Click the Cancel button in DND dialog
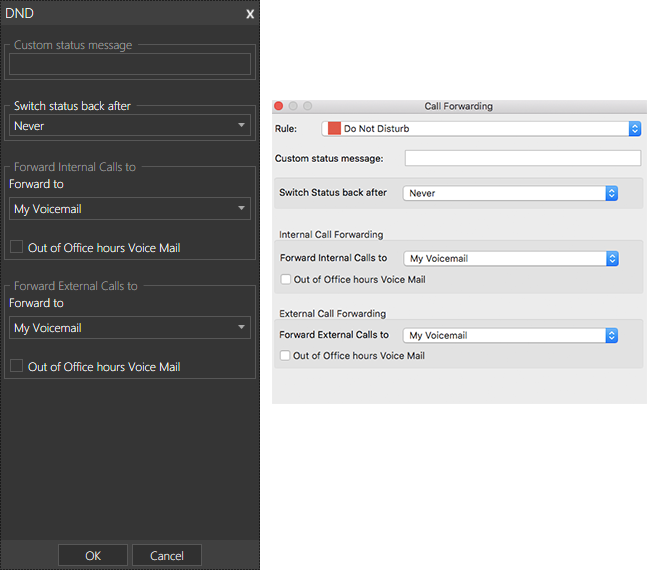 167,556
